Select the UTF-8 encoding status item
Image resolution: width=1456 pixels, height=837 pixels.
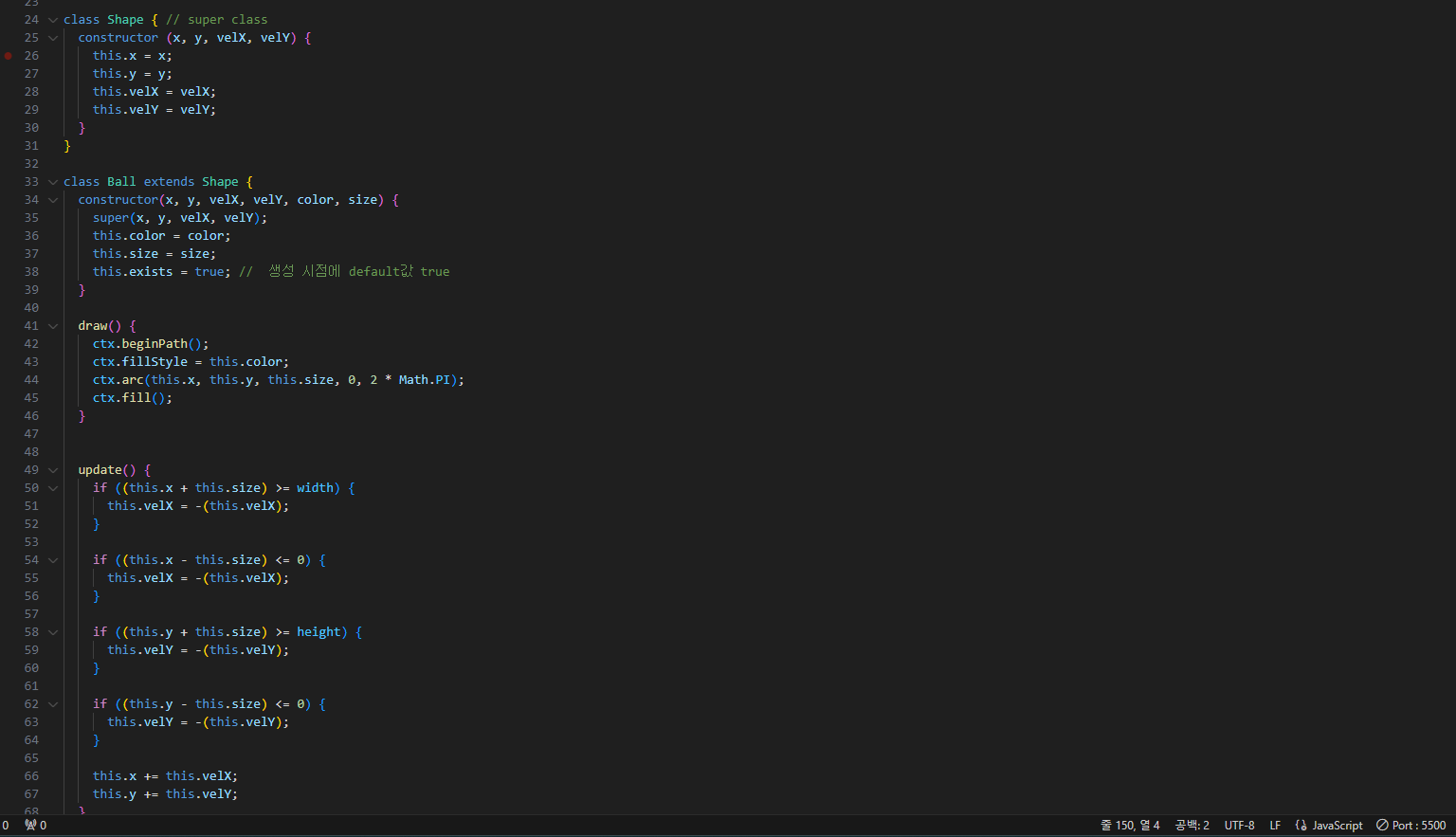pos(1239,826)
